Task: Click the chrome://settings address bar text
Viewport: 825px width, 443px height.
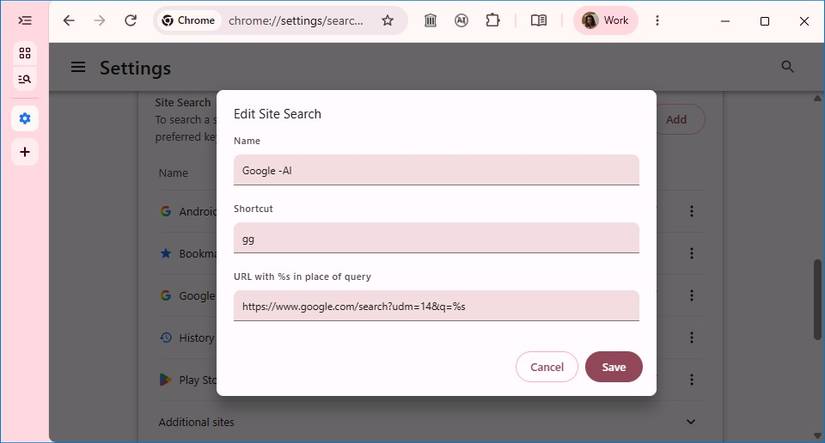Action: point(296,21)
